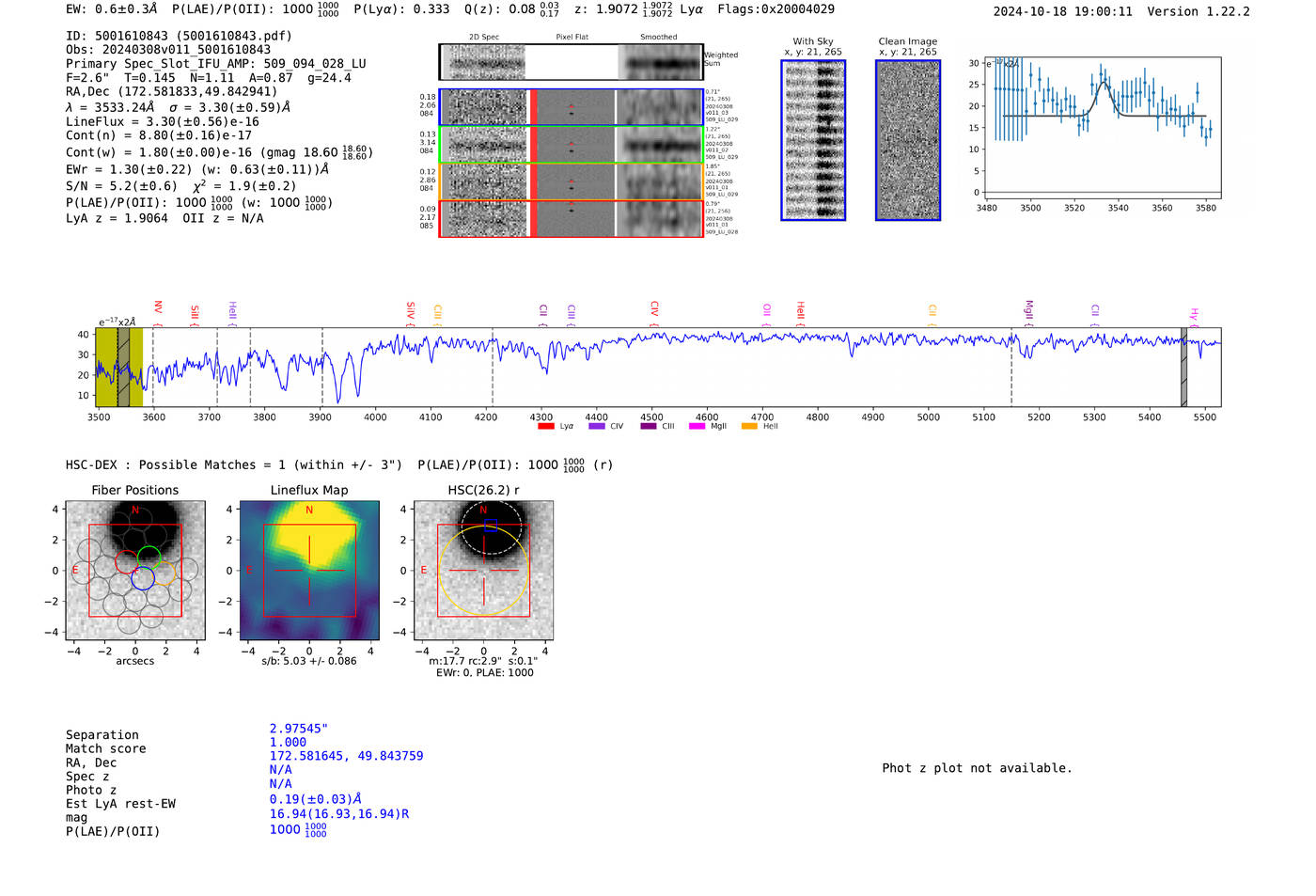This screenshot has width=1316, height=896.
Task: Click the orange HeII legend swatch
Action: [749, 426]
